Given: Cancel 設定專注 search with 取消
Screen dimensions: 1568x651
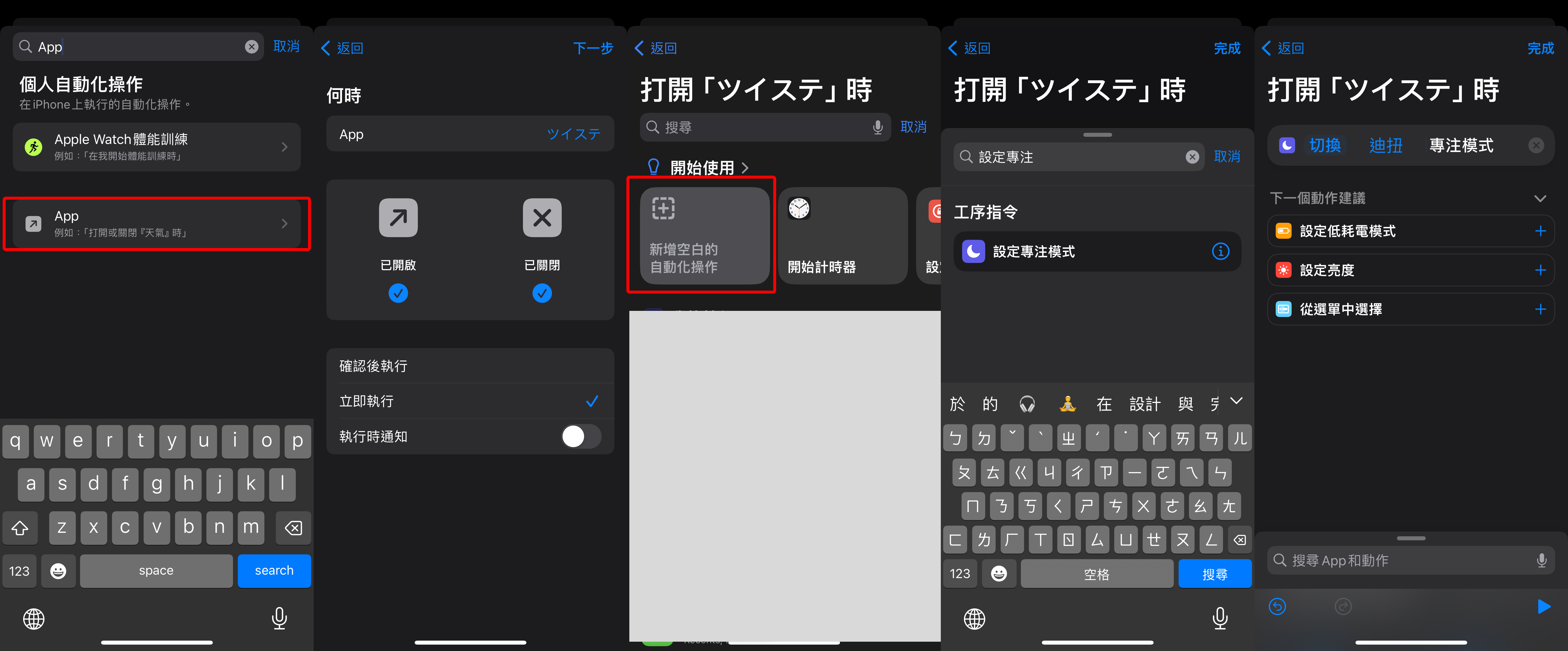Looking at the screenshot, I should (1227, 156).
